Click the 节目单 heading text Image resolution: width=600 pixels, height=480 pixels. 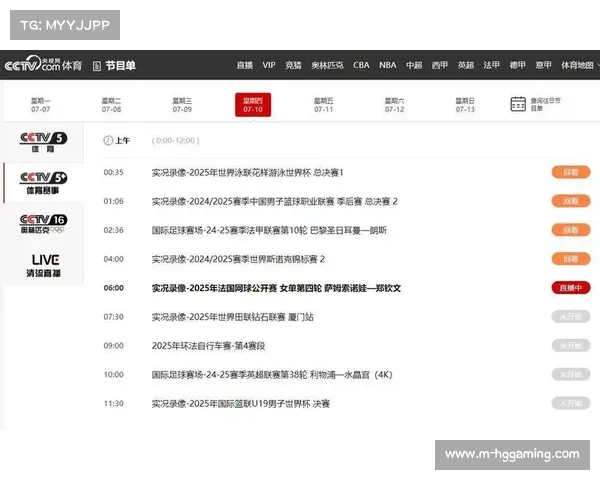pos(121,66)
